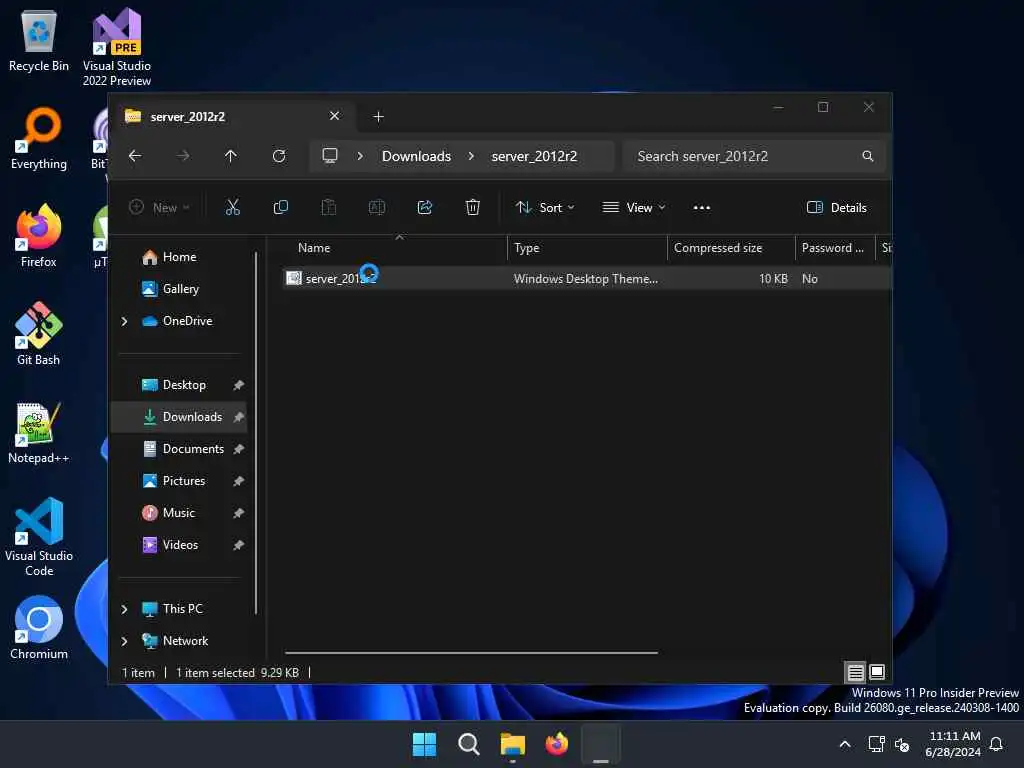1024x768 pixels.
Task: Click the Copy icon in toolbar
Action: 281,208
